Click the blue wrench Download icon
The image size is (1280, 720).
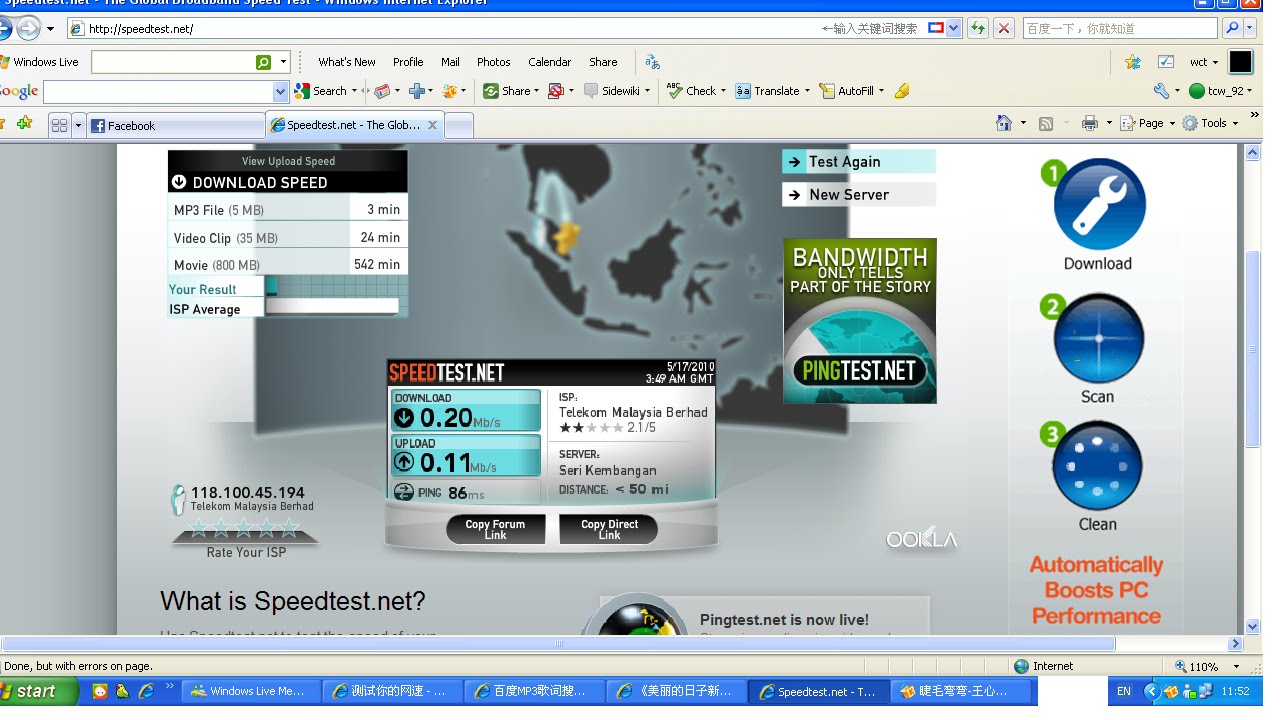tap(1099, 205)
